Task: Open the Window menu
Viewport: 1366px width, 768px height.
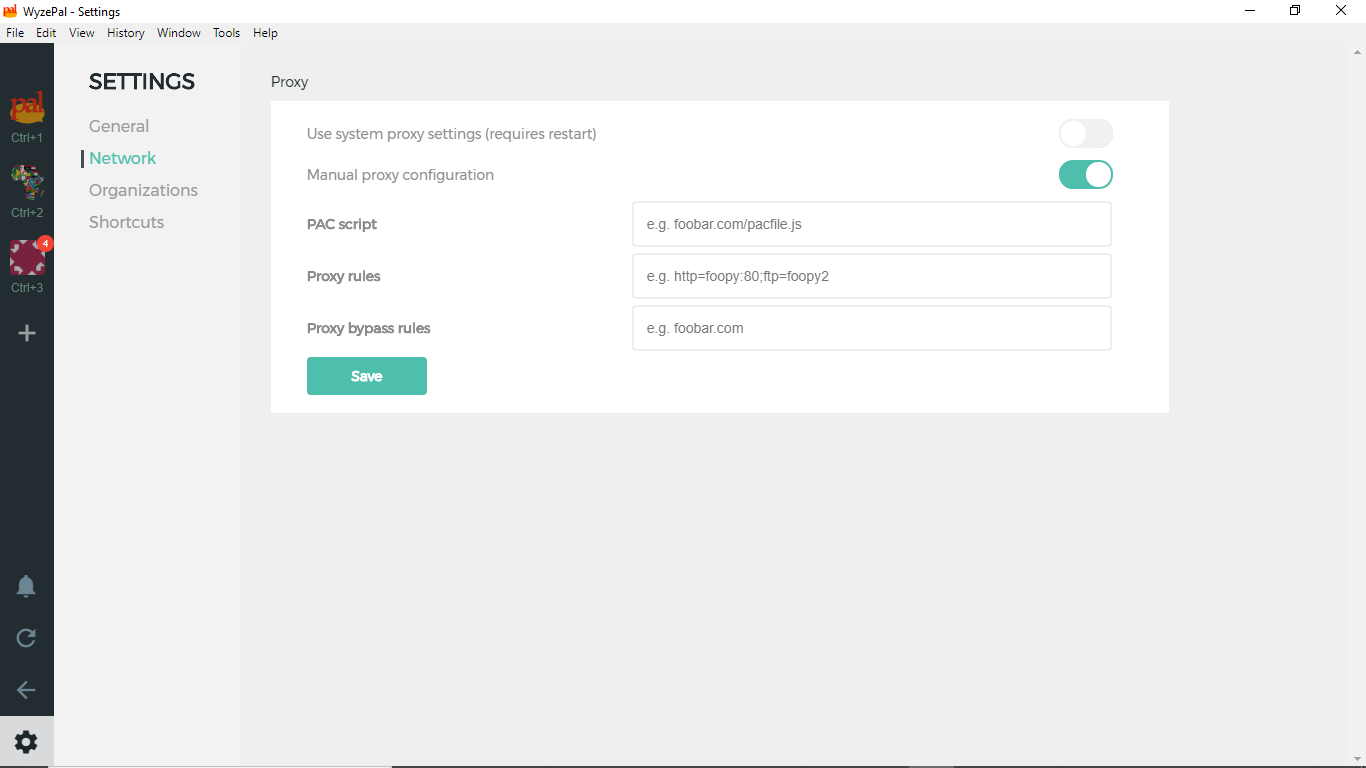Action: tap(179, 33)
